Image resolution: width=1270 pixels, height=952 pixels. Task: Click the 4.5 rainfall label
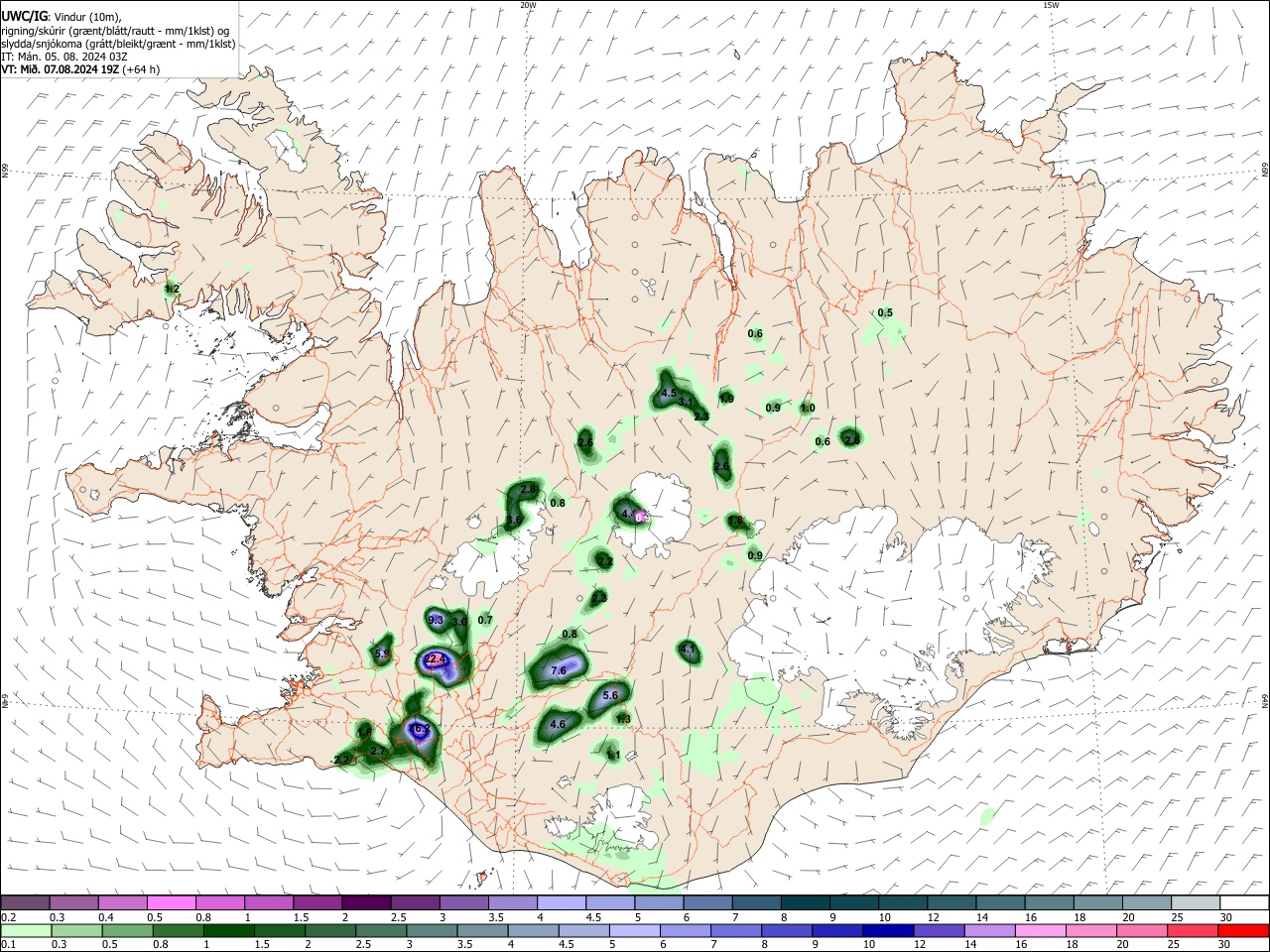tap(669, 394)
